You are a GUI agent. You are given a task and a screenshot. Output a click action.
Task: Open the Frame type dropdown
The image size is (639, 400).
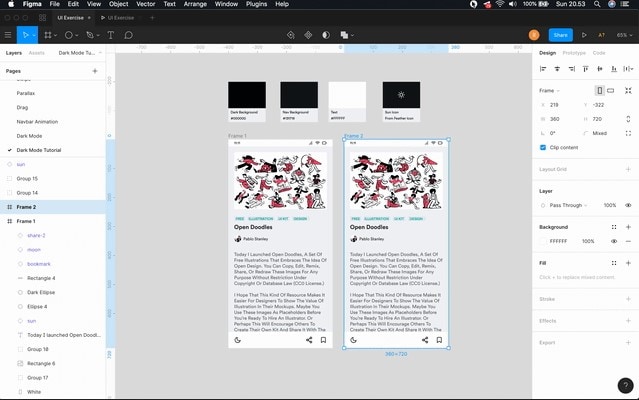click(x=549, y=90)
